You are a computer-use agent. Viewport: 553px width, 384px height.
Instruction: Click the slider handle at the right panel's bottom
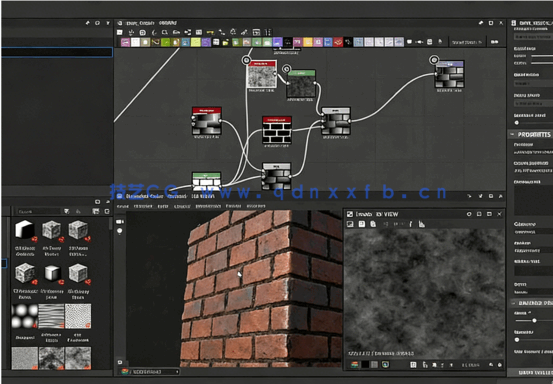pos(517,340)
